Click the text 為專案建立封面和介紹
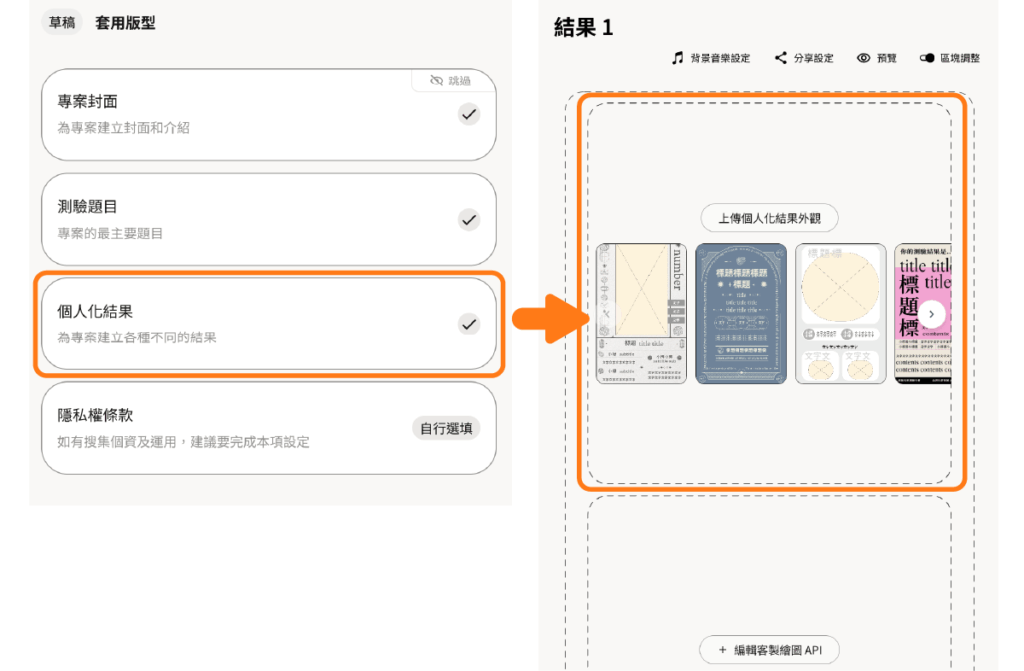 point(123,128)
